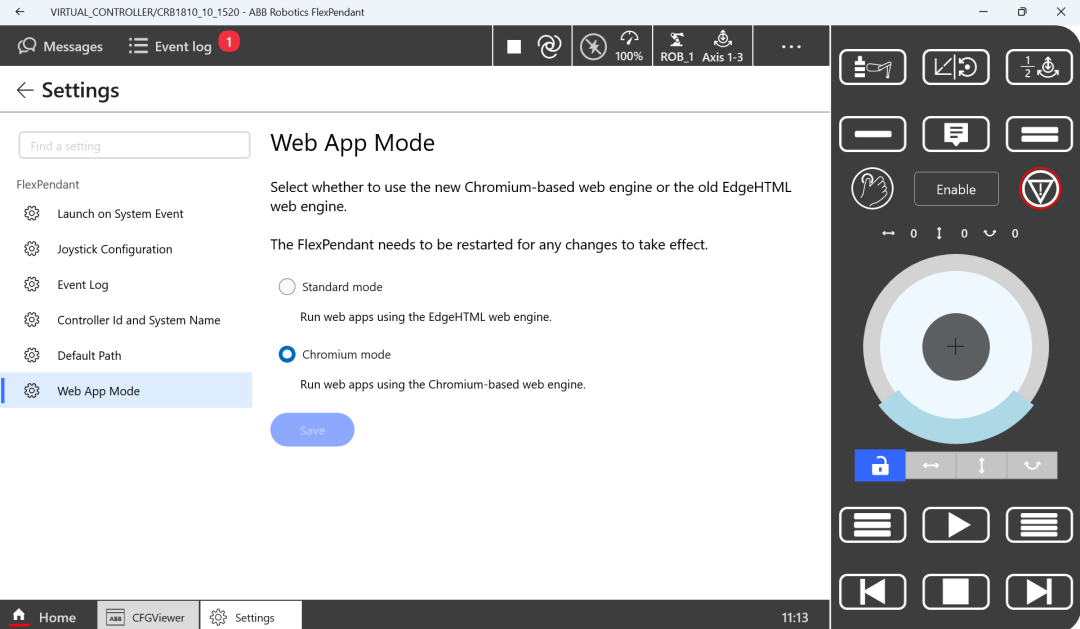Image resolution: width=1080 pixels, height=629 pixels.
Task: Click the Save button
Action: click(312, 430)
